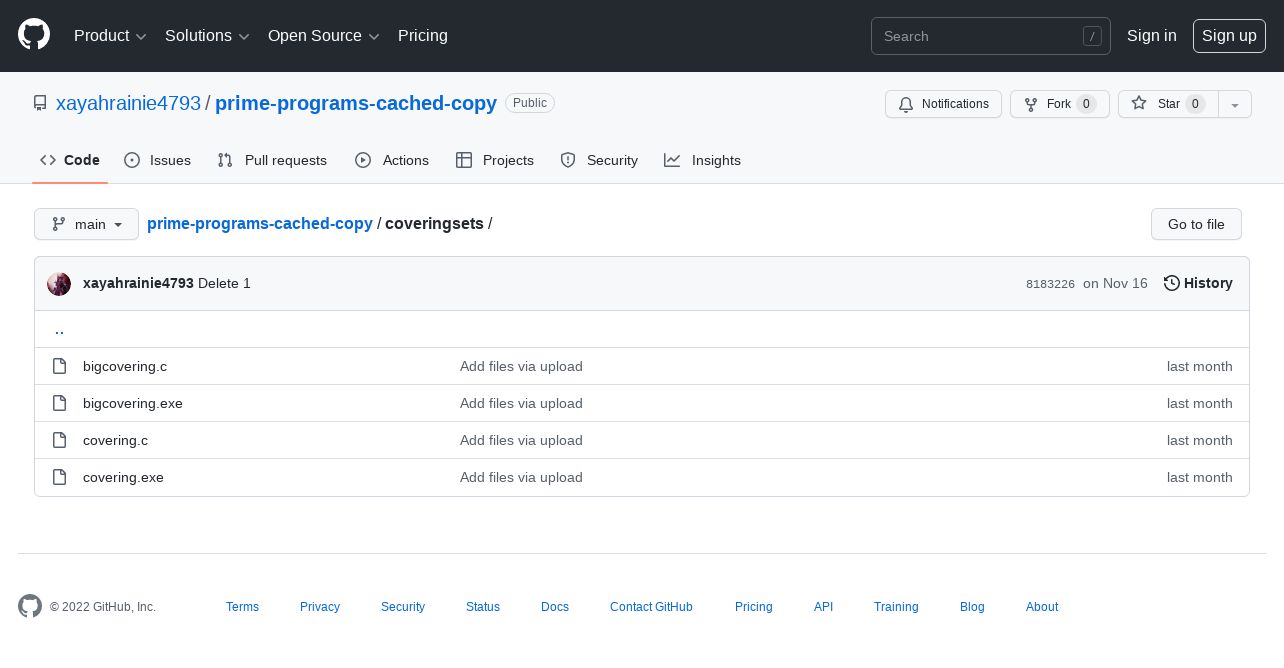Click the file icon next to bigcovering.exe
Viewport: 1284px width, 668px height.
(60, 403)
